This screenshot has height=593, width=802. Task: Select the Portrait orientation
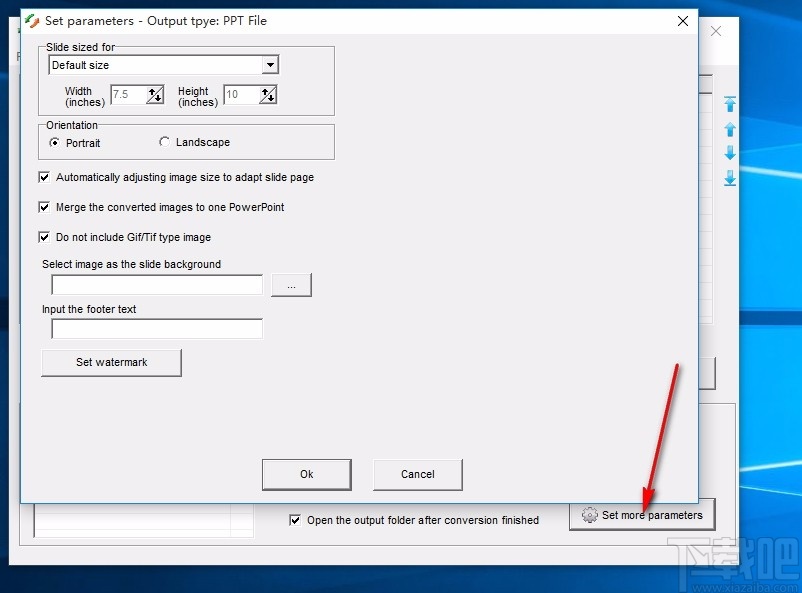tap(57, 142)
